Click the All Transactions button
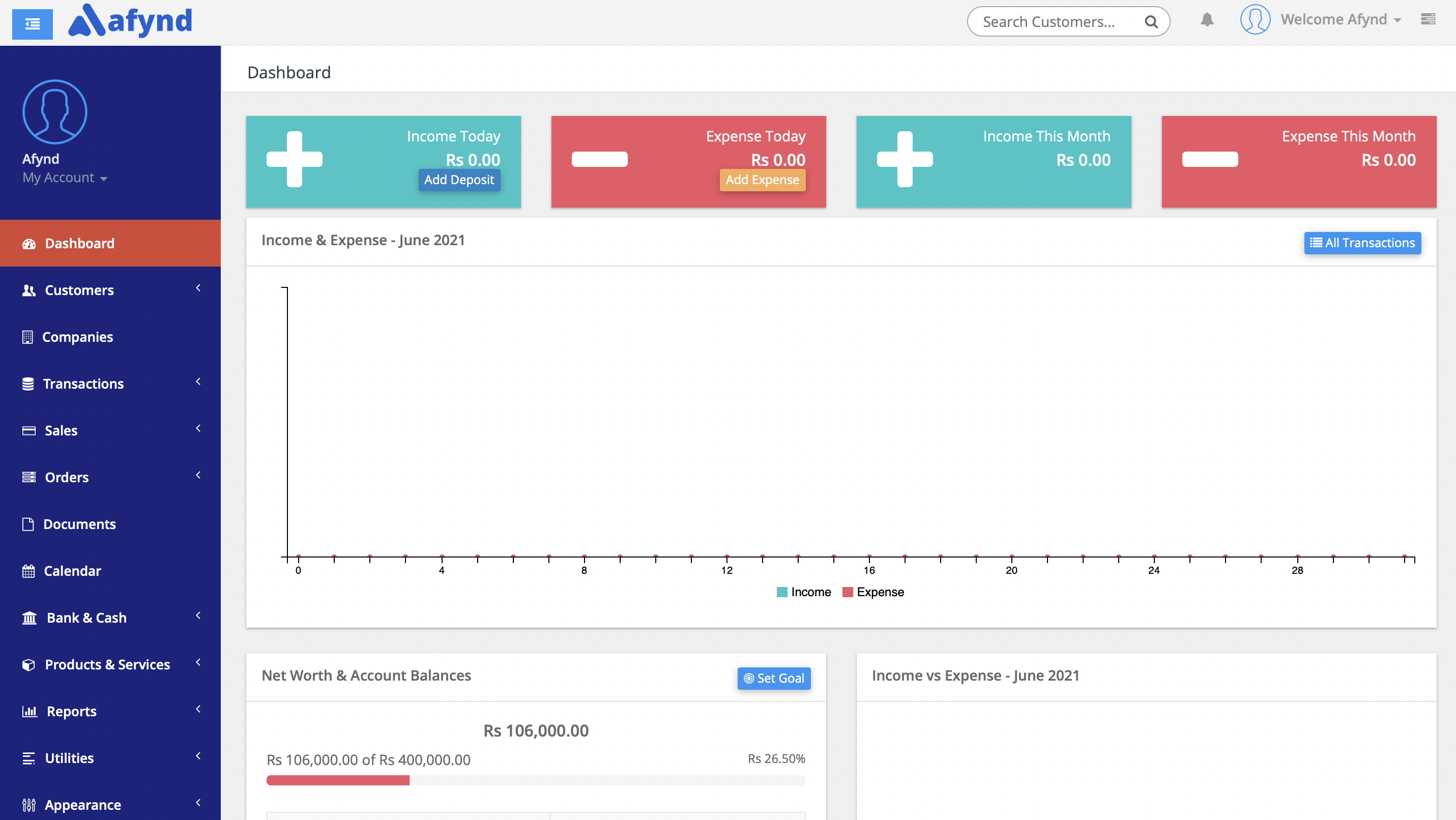This screenshot has width=1456, height=820. point(1362,243)
